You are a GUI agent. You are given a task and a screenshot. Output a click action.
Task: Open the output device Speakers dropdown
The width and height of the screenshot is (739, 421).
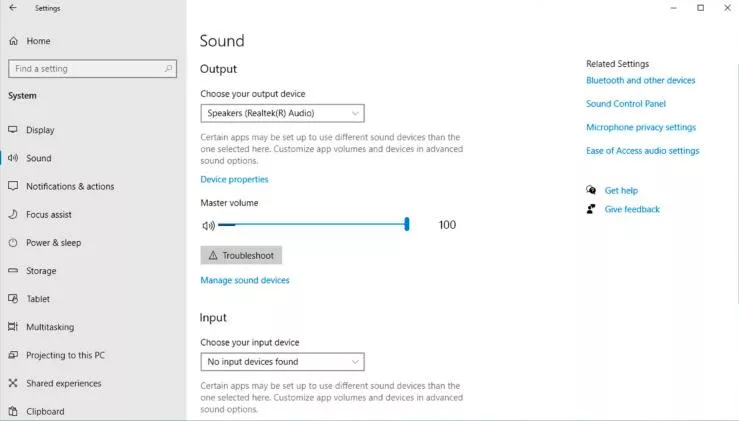pyautogui.click(x=282, y=114)
